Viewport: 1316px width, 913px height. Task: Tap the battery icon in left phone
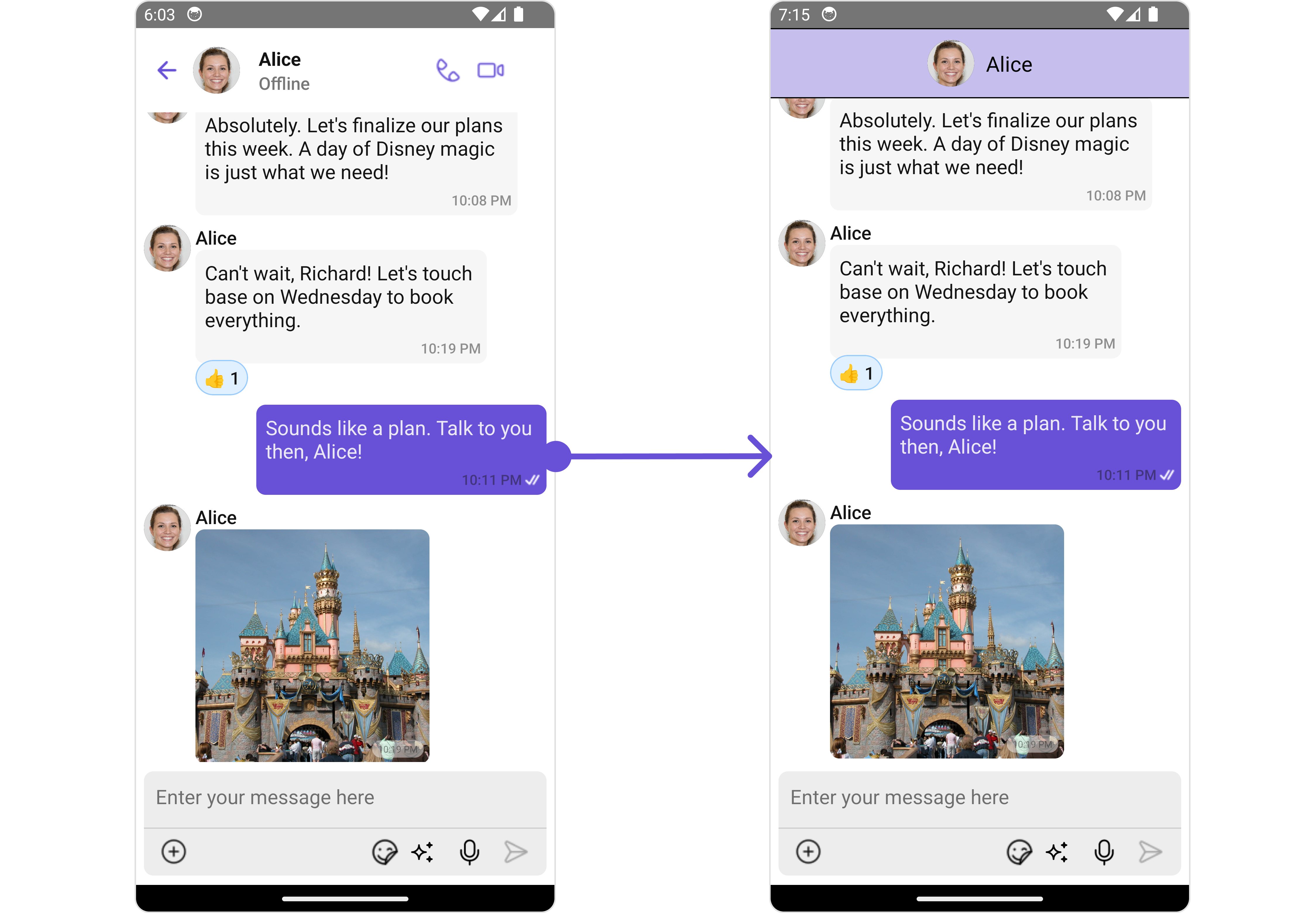519,14
